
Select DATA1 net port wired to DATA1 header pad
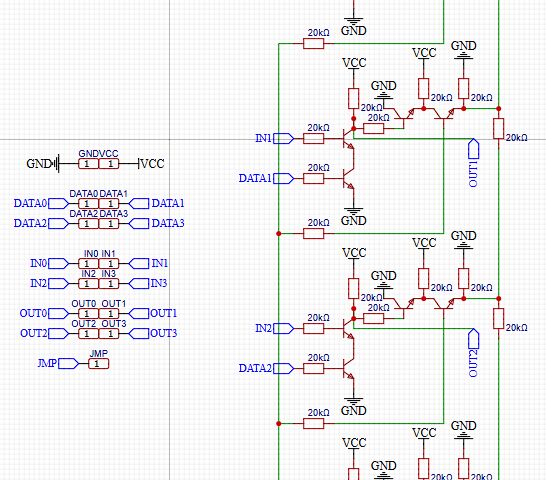click(139, 203)
